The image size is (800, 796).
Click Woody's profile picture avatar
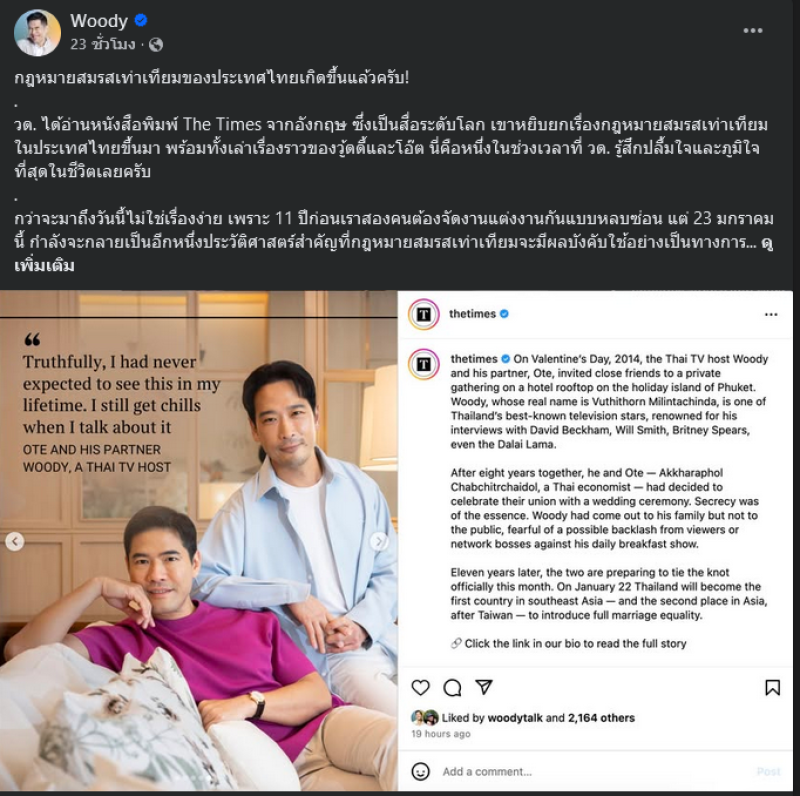click(37, 33)
